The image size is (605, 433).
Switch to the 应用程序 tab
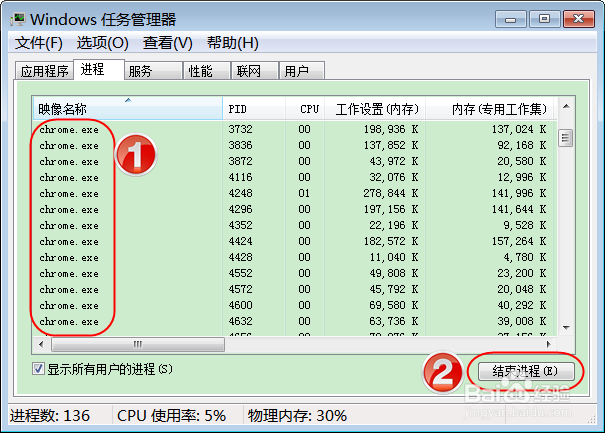44,71
